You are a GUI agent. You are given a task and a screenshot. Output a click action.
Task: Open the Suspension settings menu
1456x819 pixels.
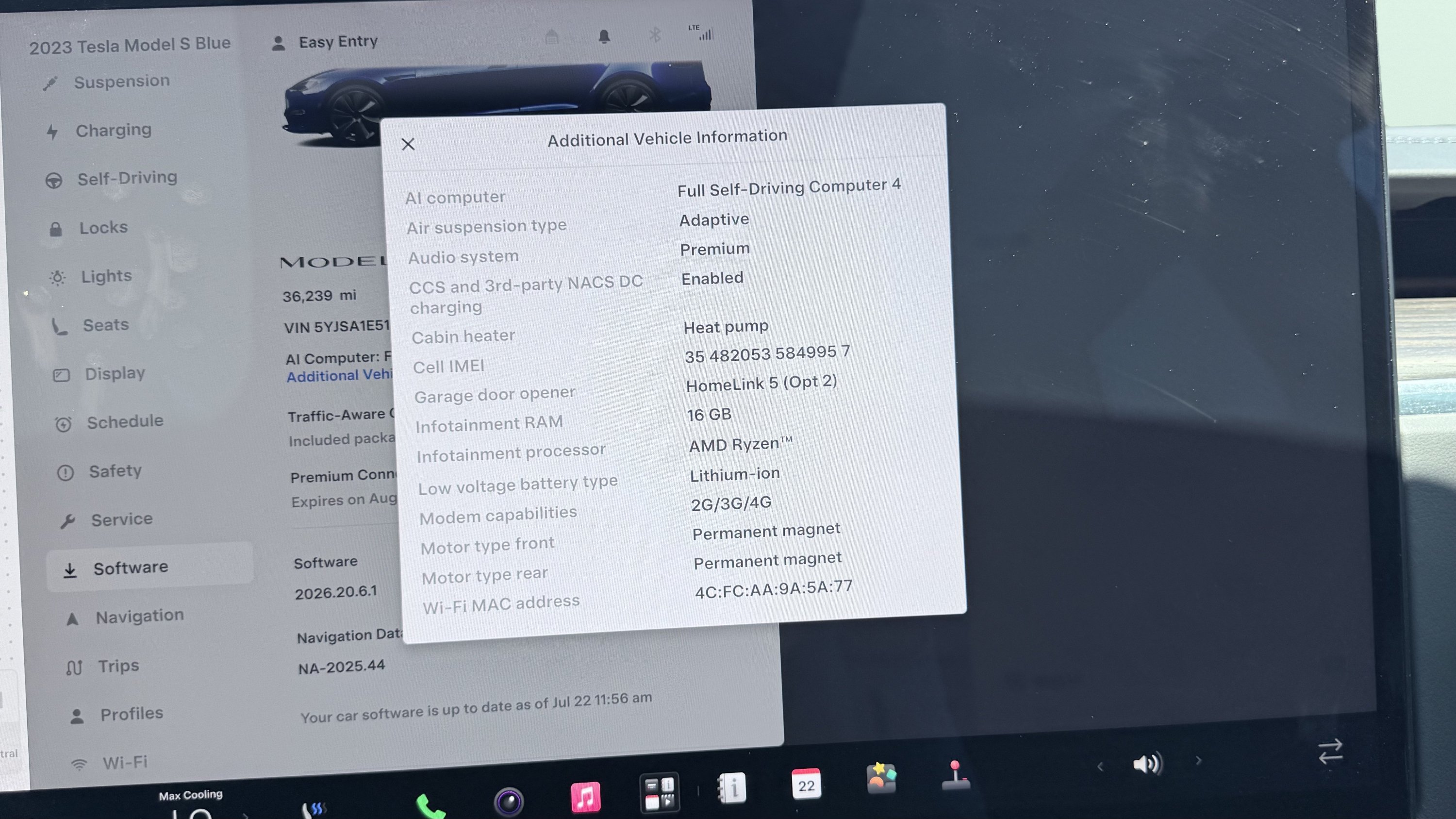coord(107,83)
